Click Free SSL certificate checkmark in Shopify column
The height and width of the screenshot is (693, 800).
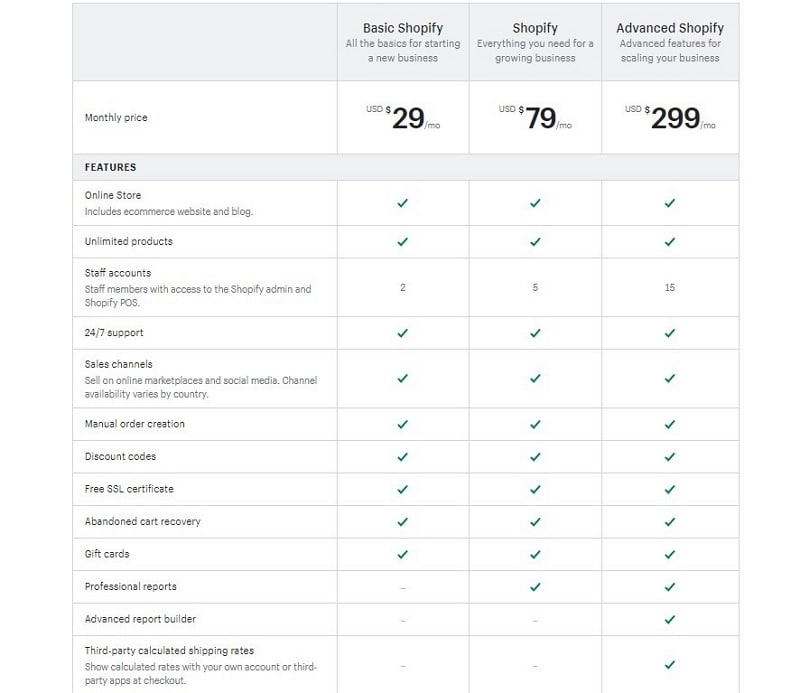pyautogui.click(x=535, y=489)
